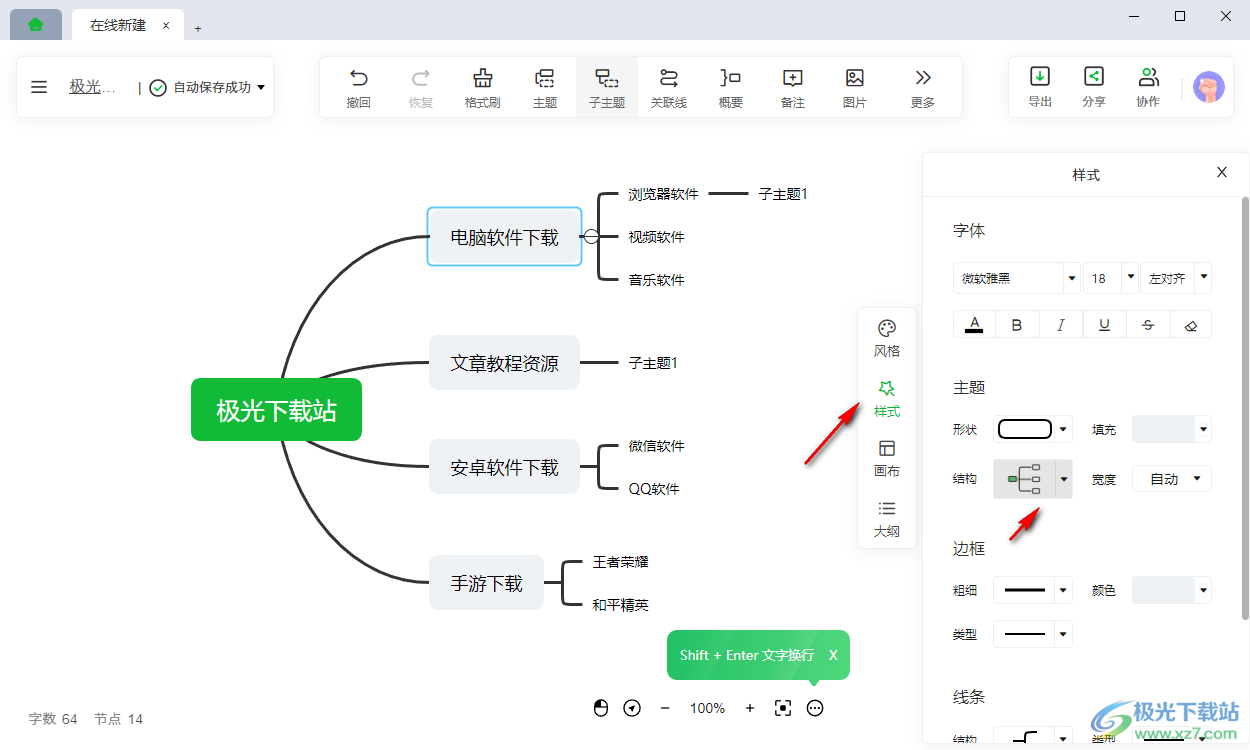
Task: Open the topic structure (结构) dropdown arrow
Action: coord(1064,479)
